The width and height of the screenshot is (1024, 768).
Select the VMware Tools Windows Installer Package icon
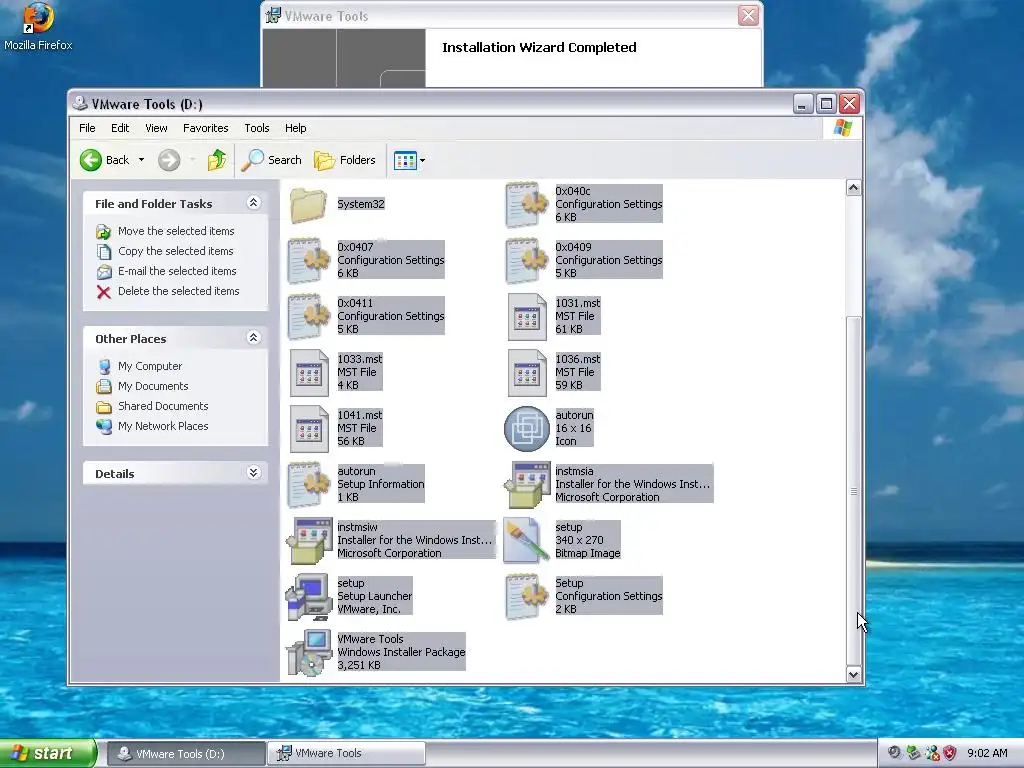pyautogui.click(x=309, y=652)
